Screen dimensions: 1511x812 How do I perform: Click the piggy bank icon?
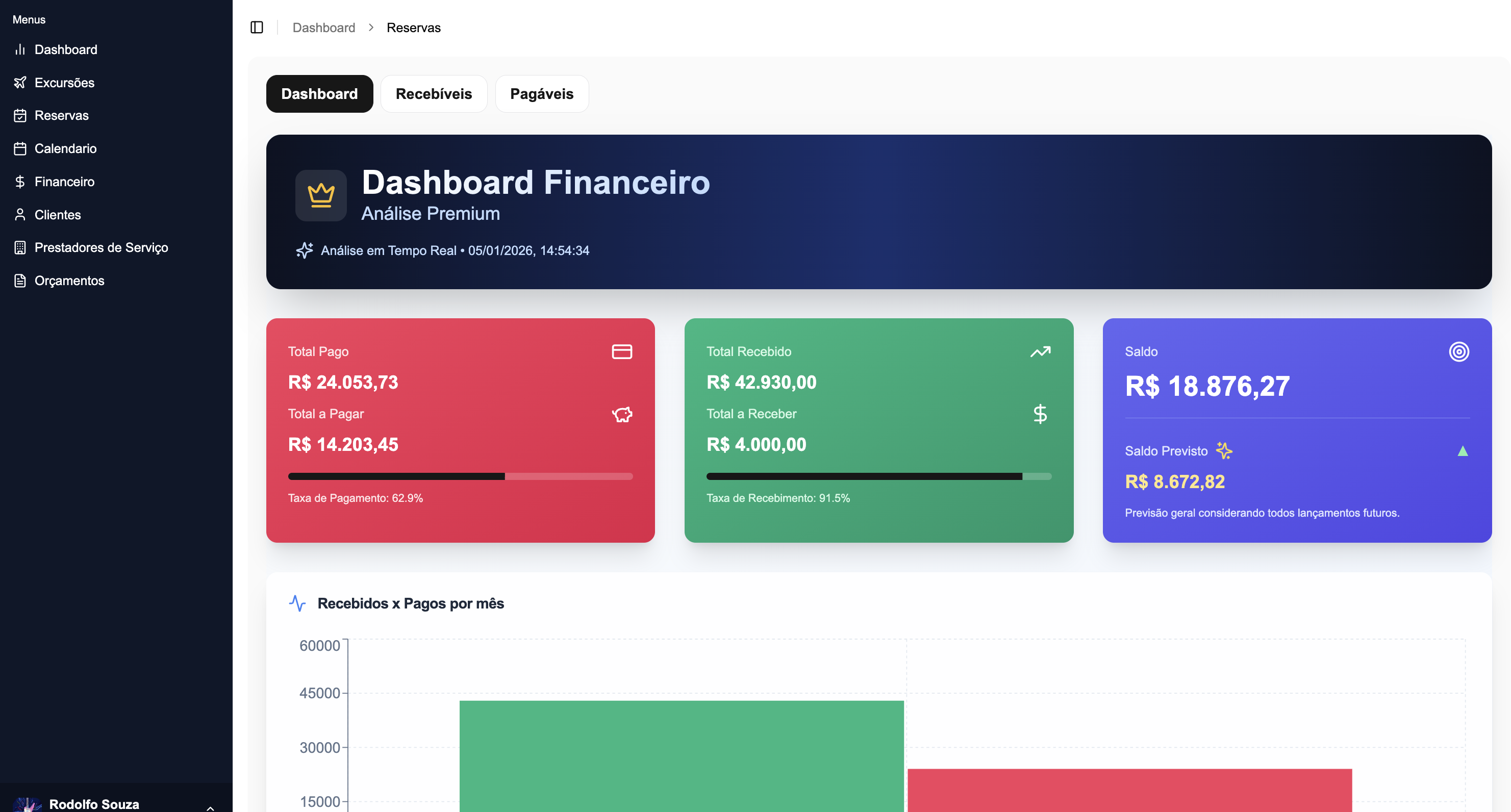point(622,415)
